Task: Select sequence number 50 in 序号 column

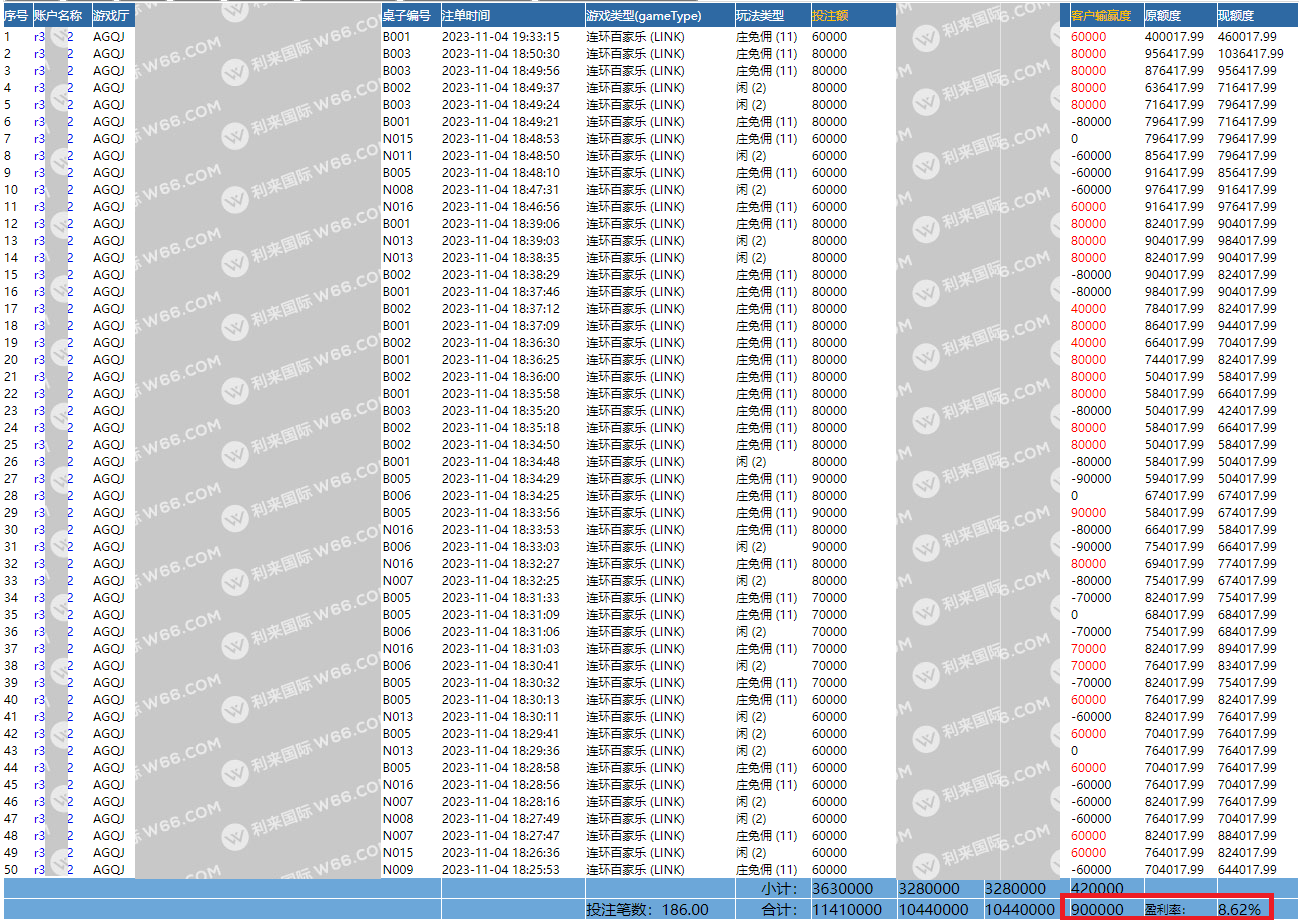Action: click(11, 870)
